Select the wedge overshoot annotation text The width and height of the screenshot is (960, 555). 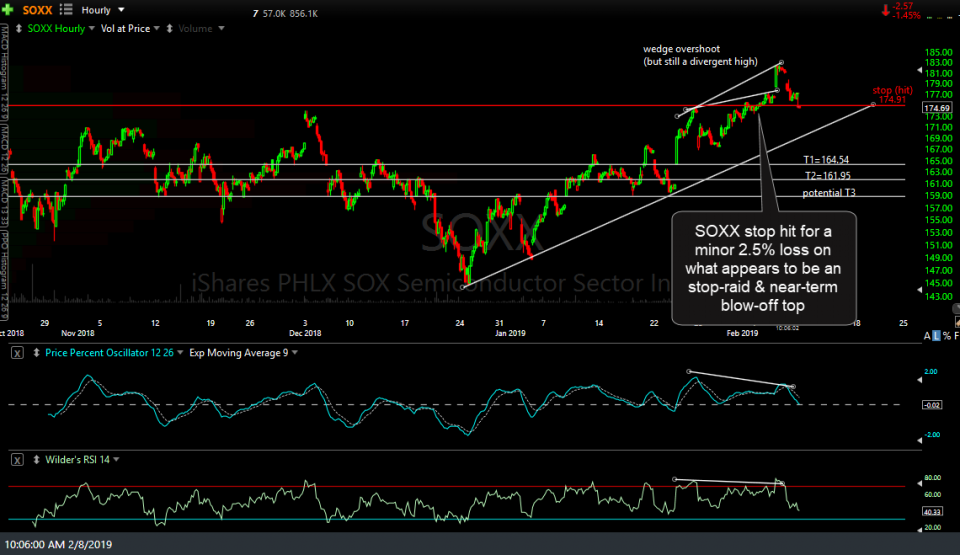(700, 55)
